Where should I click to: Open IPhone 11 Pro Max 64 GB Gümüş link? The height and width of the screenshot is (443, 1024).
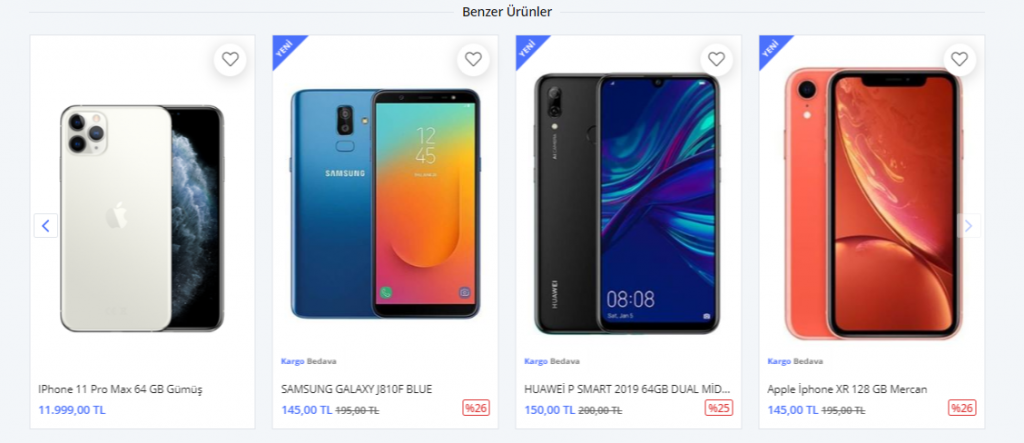[120, 389]
